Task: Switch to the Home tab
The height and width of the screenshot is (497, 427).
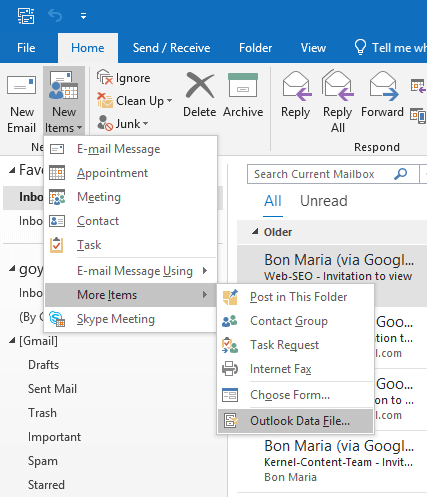Action: [x=88, y=48]
